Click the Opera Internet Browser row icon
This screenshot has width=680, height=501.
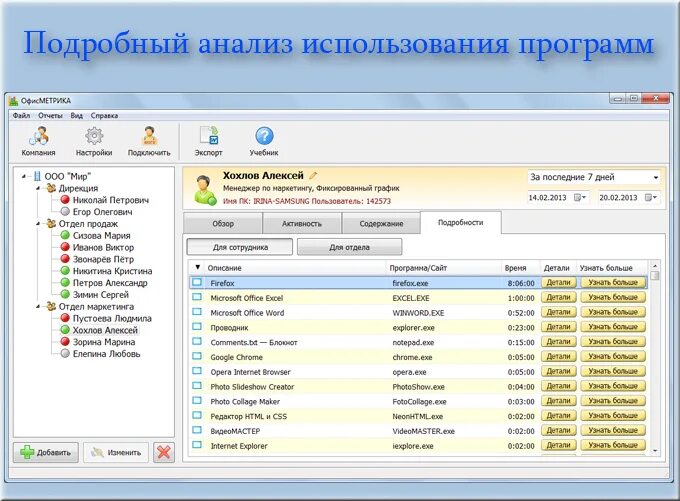point(197,371)
